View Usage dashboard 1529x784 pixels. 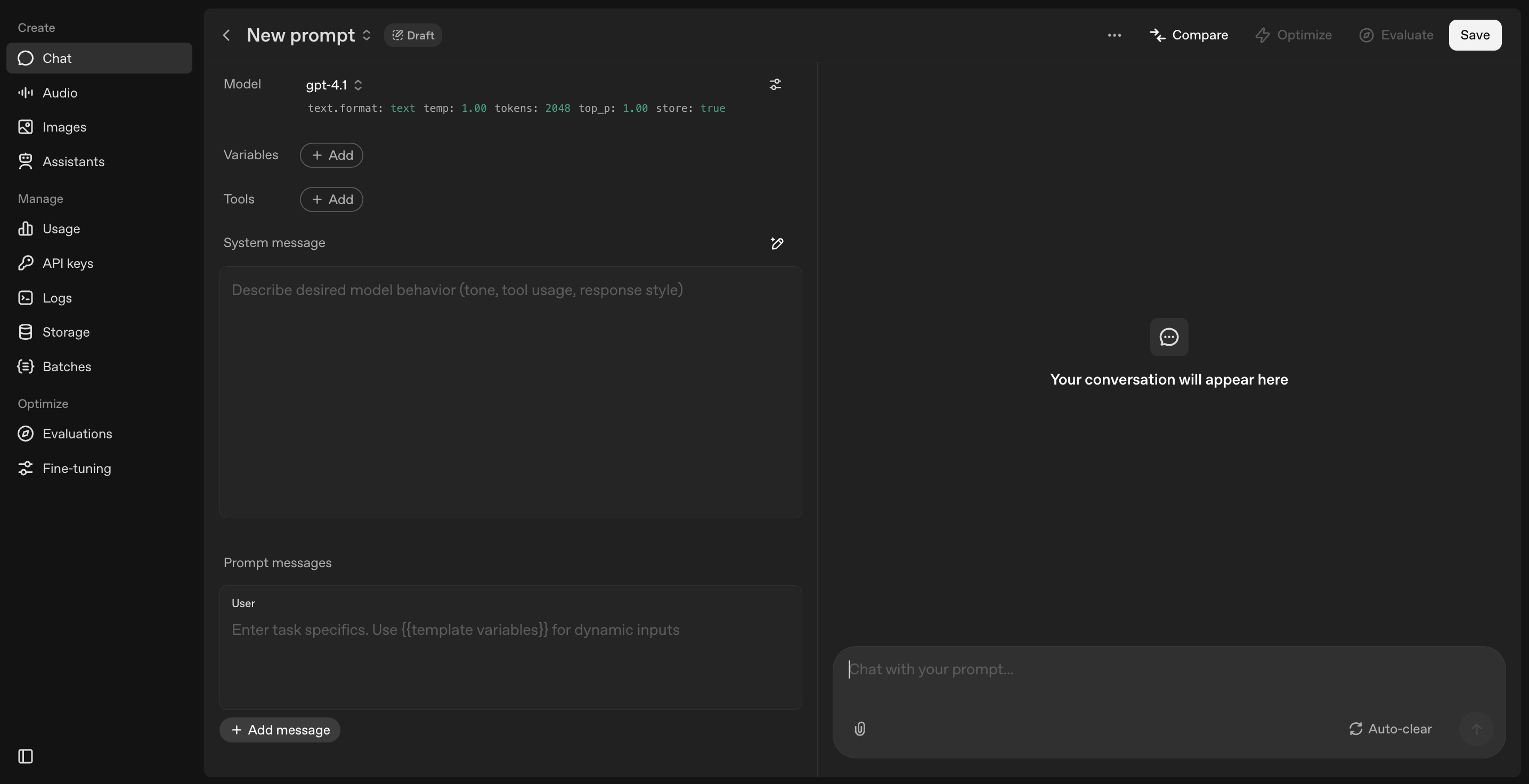click(99, 228)
